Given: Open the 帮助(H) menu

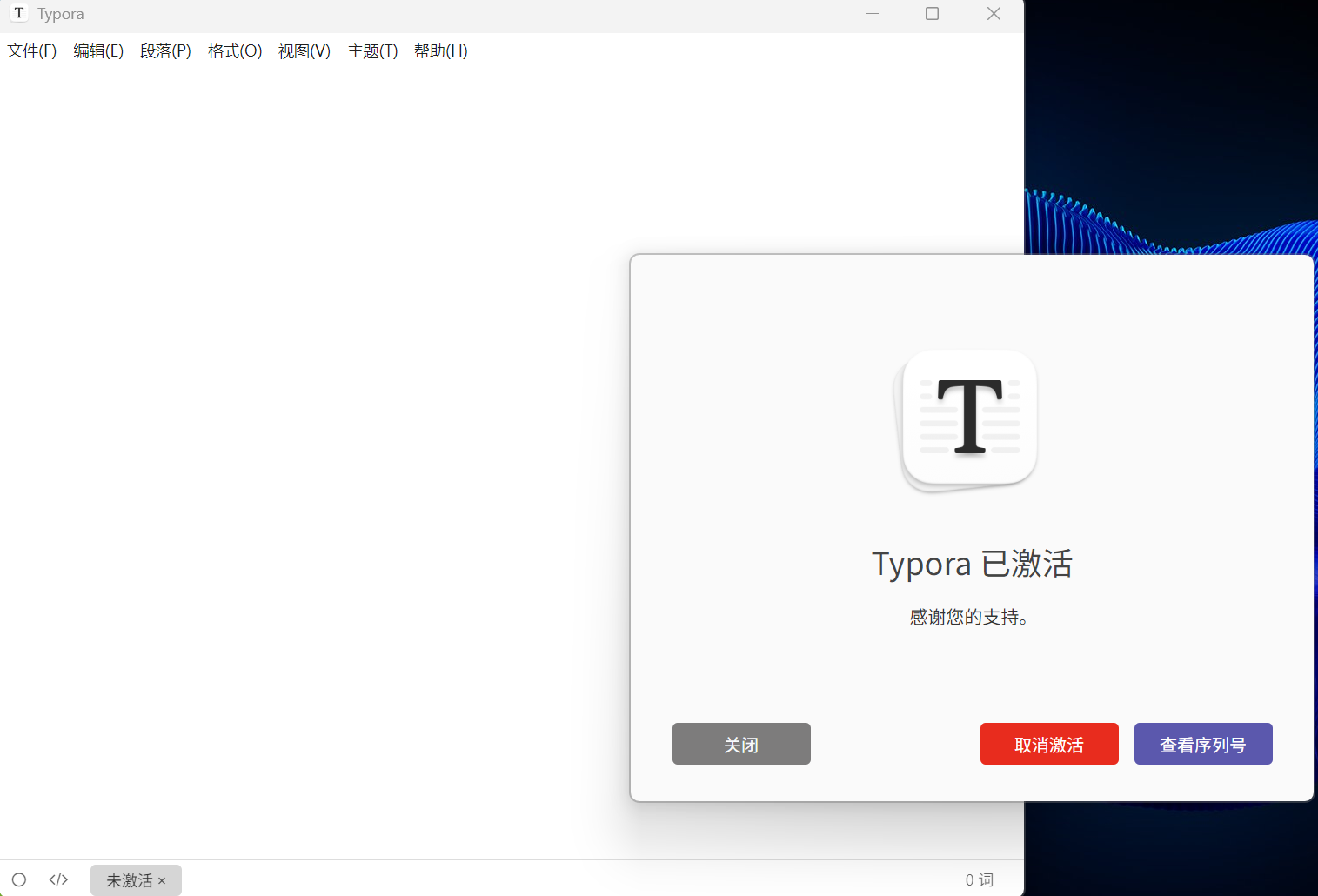Looking at the screenshot, I should coord(441,51).
